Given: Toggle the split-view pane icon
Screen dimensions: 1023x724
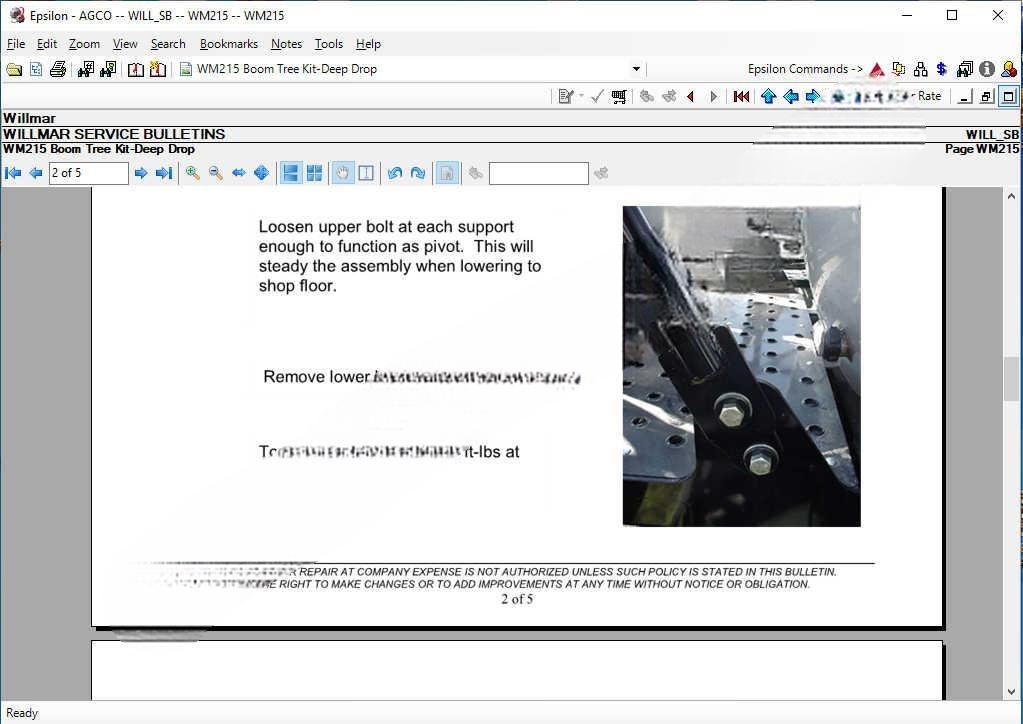Looking at the screenshot, I should click(x=366, y=172).
